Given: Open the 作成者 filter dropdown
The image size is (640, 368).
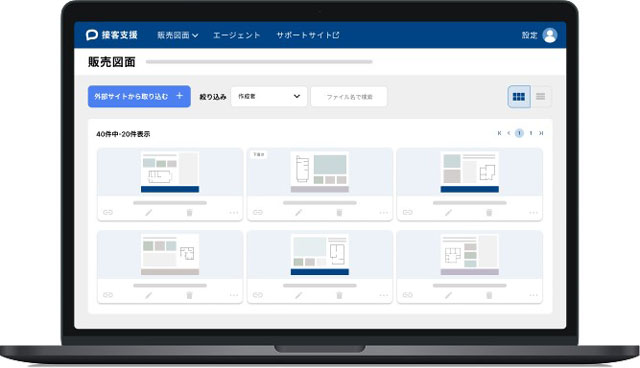Looking at the screenshot, I should tap(269, 97).
